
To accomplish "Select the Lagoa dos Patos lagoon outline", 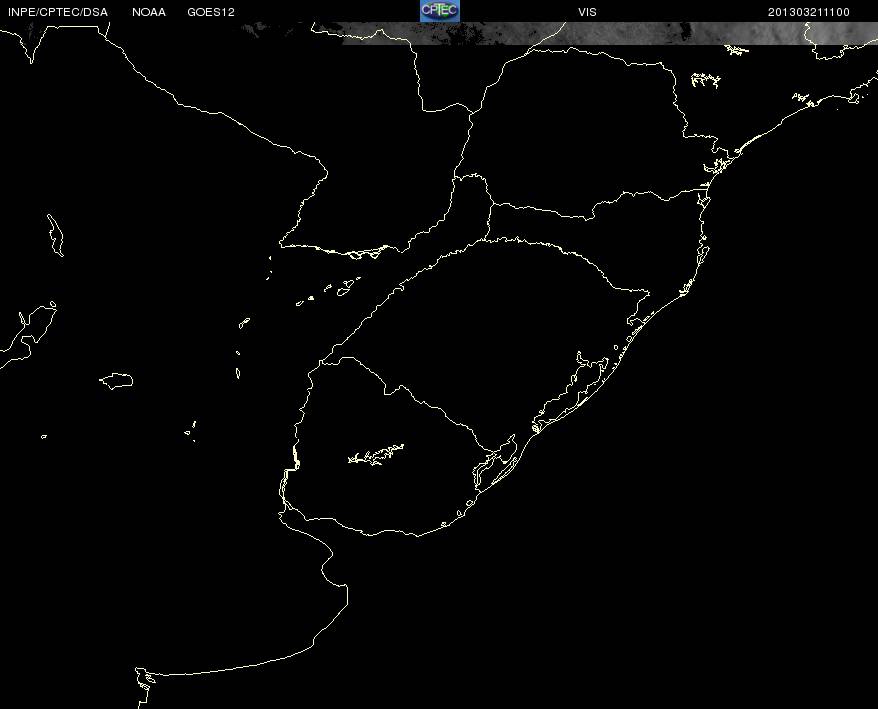I will pos(572,391).
